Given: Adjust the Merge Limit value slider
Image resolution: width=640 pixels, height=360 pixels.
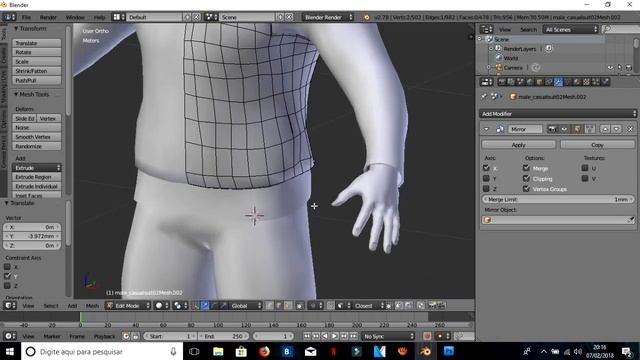Looking at the screenshot, I should click(558, 199).
